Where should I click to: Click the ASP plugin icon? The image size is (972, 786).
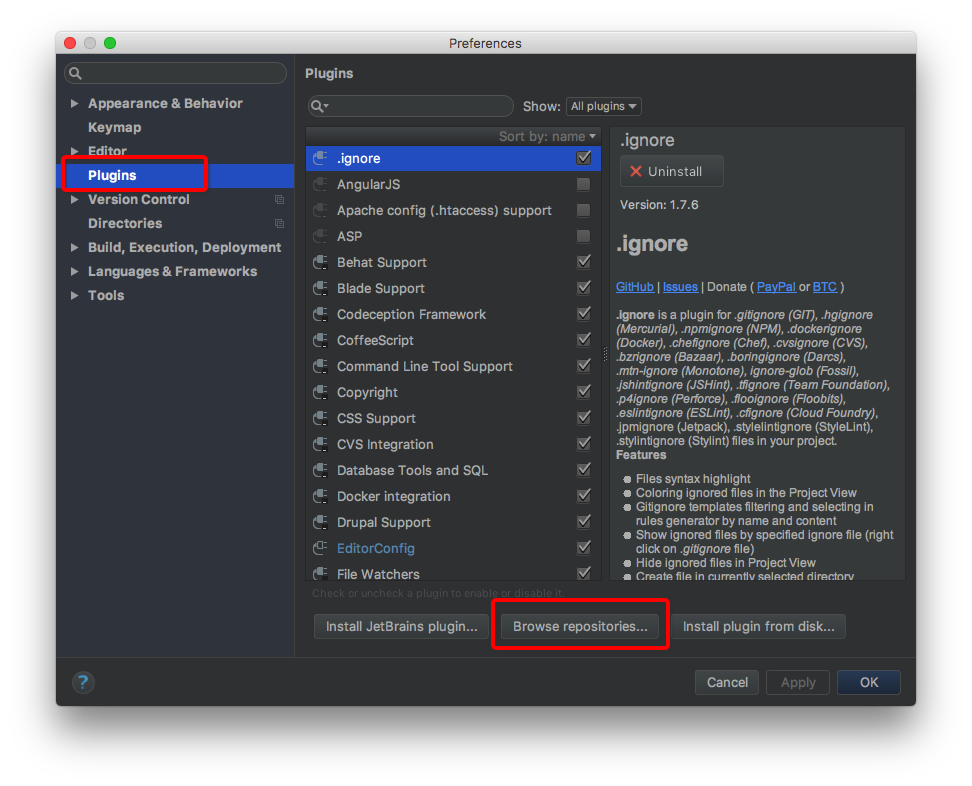320,236
